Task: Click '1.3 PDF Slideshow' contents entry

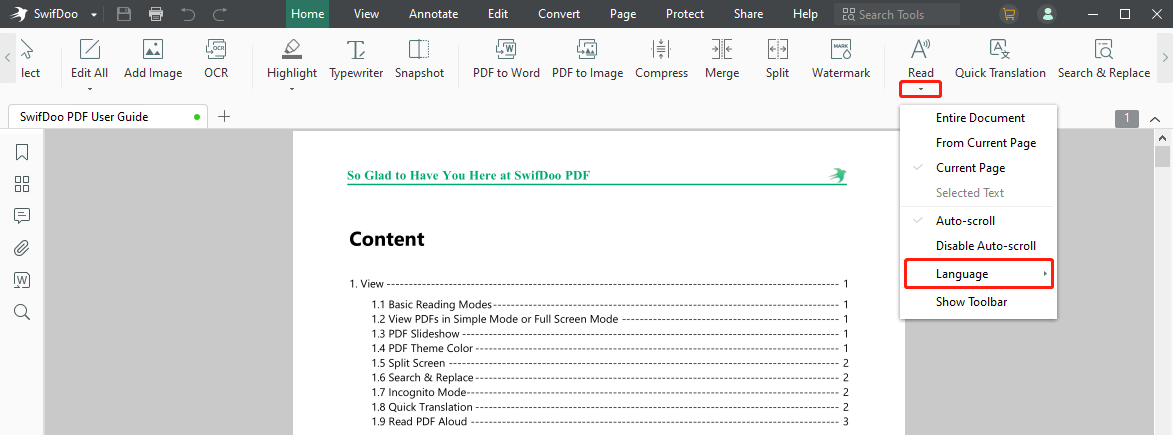Action: point(610,334)
